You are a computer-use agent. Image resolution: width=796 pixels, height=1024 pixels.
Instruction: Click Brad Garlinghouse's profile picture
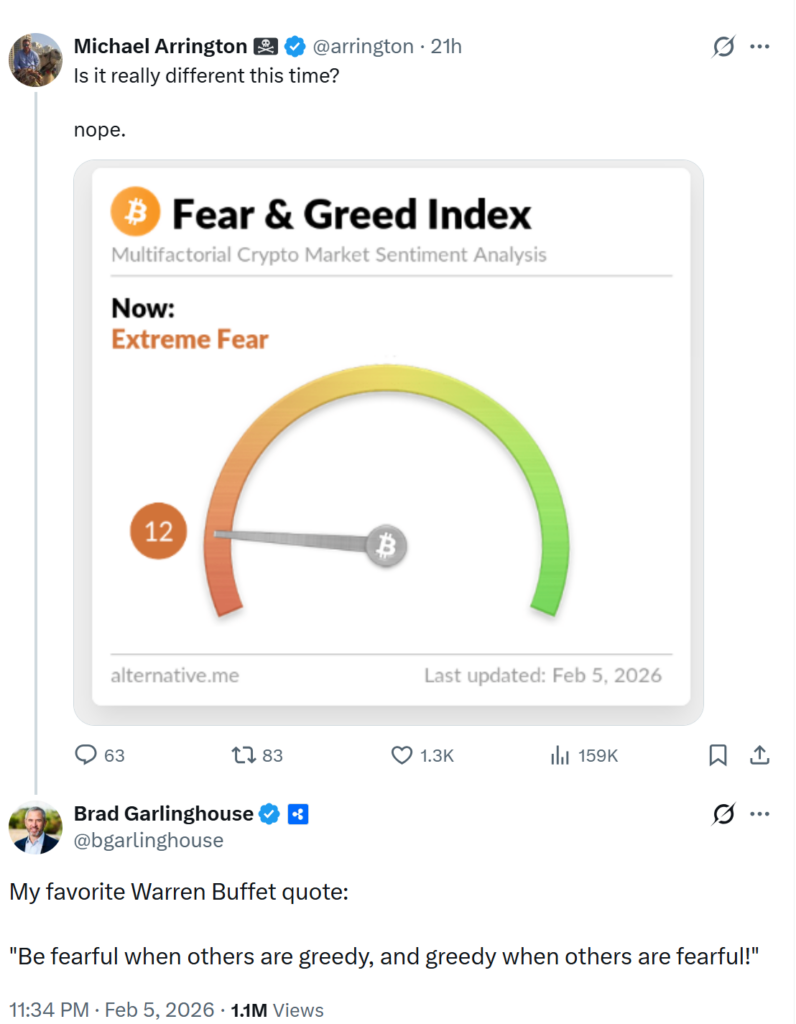[36, 829]
